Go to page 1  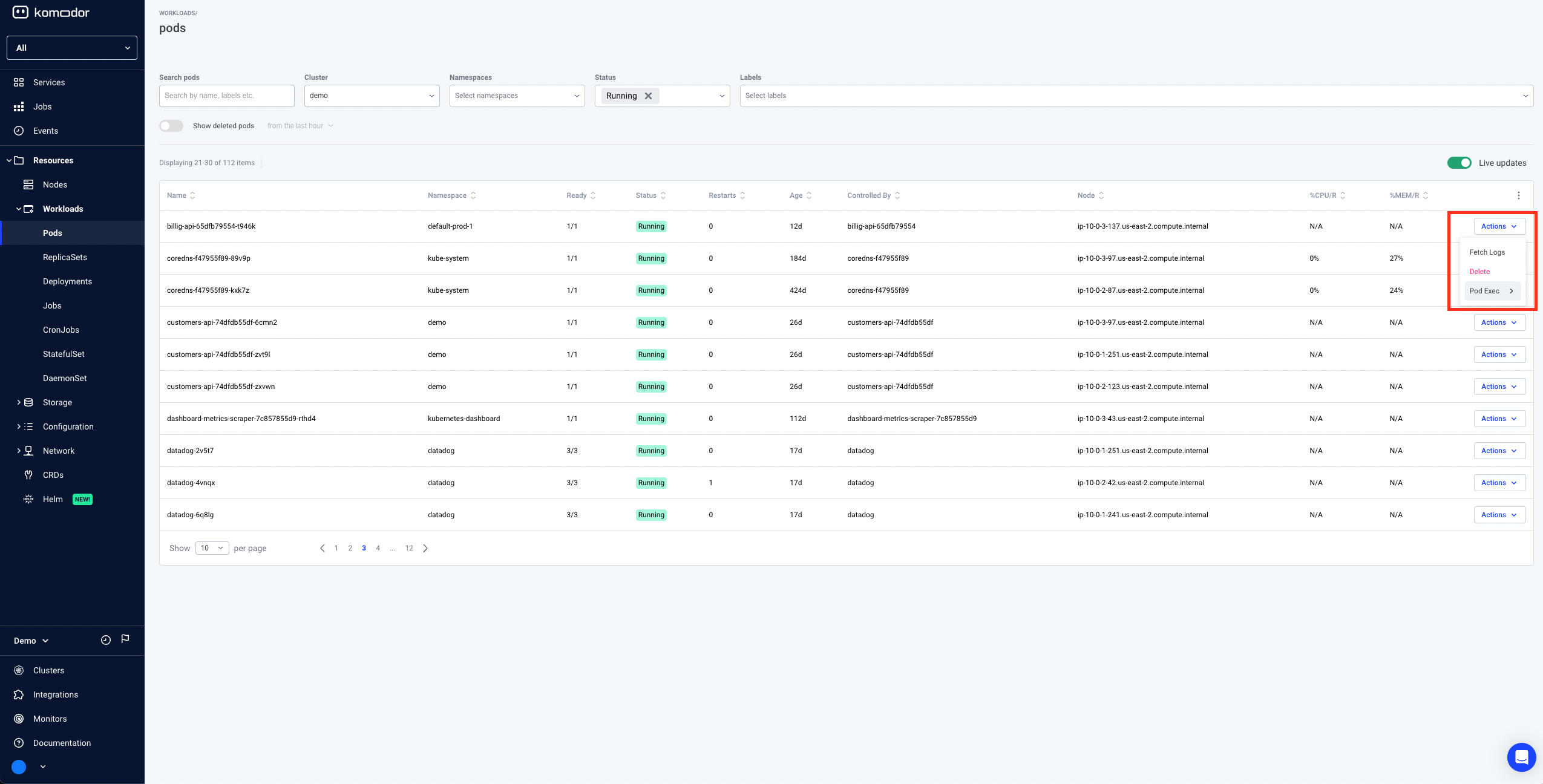pos(336,548)
